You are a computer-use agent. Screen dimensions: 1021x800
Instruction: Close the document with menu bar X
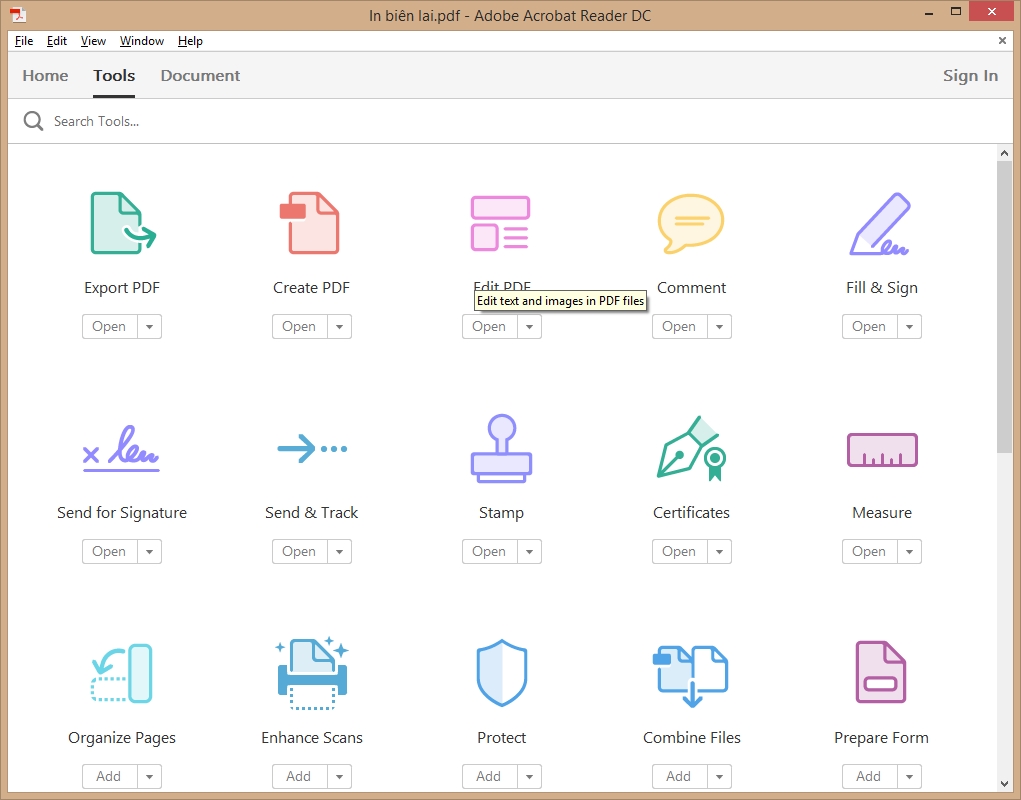click(x=1002, y=41)
